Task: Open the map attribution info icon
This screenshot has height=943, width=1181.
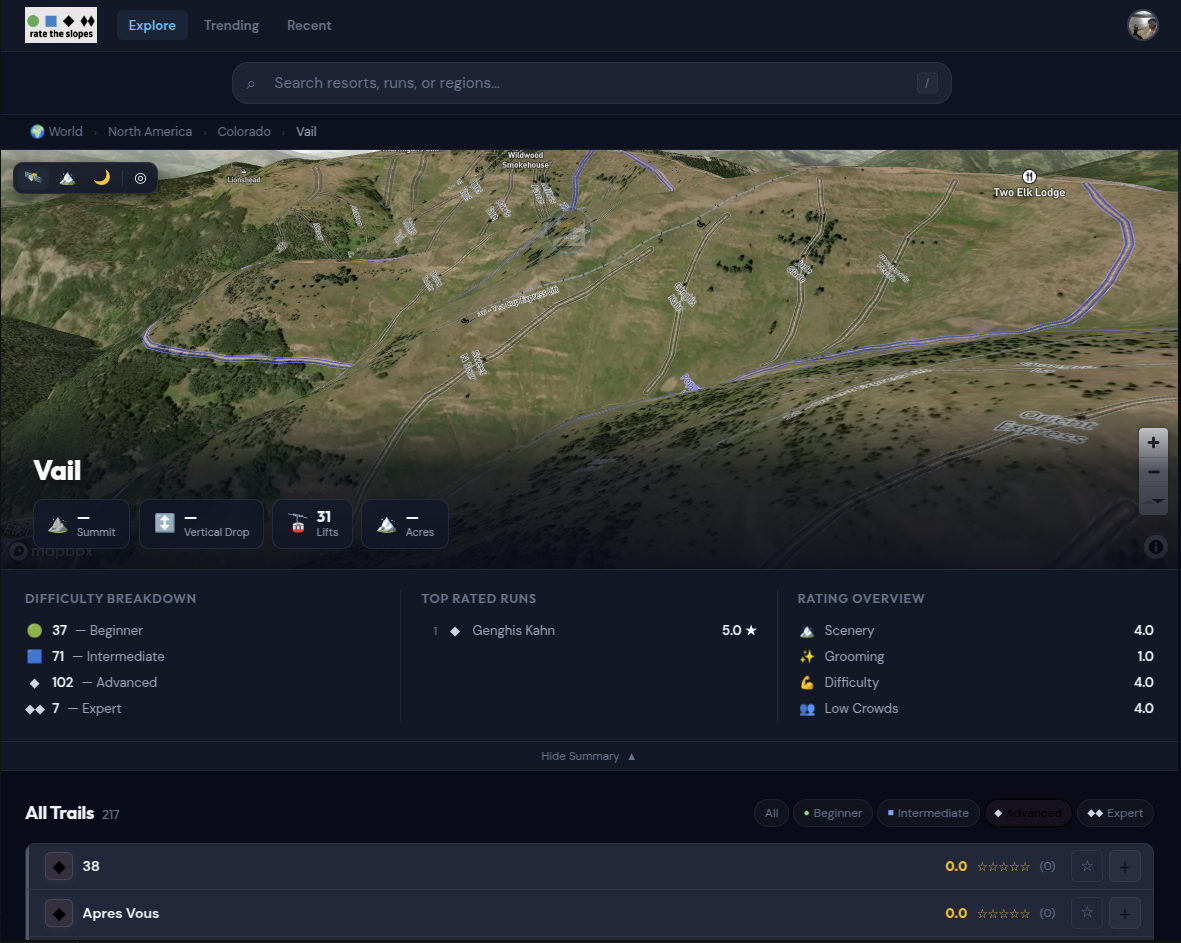Action: click(x=1155, y=547)
